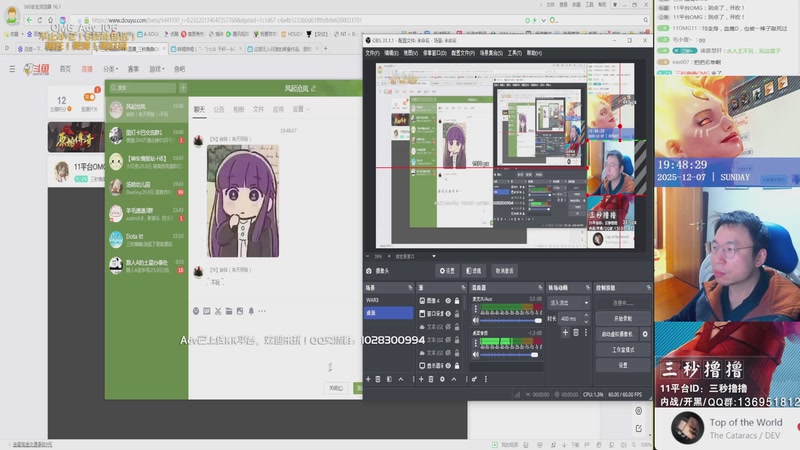The height and width of the screenshot is (450, 800).
Task: Toggle lock on 窗口采集 source
Action: (457, 314)
